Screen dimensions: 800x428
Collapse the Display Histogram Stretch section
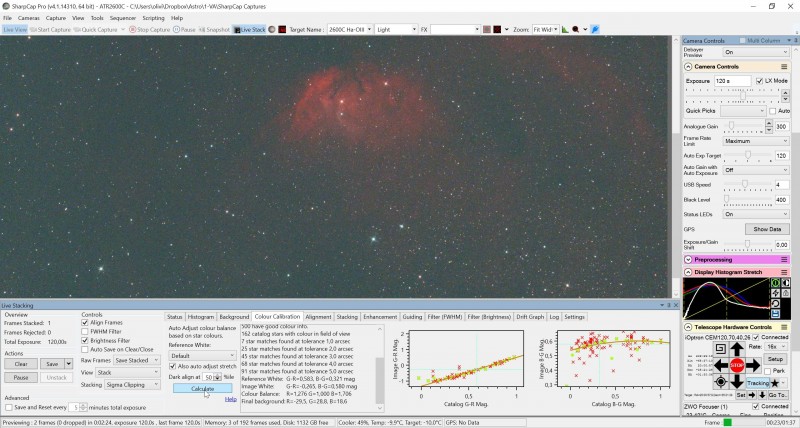point(688,272)
